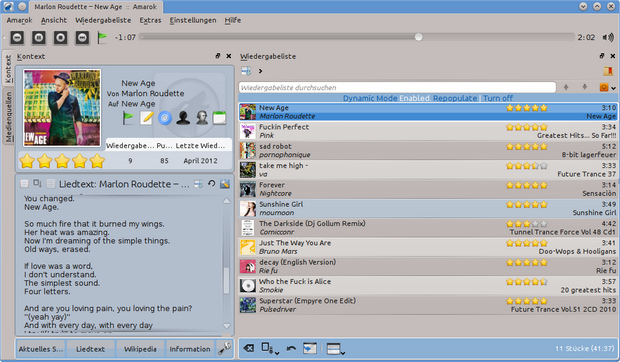The image size is (620, 362).
Task: Click the second lyrics header icon with arrow
Action: pyautogui.click(x=38, y=183)
